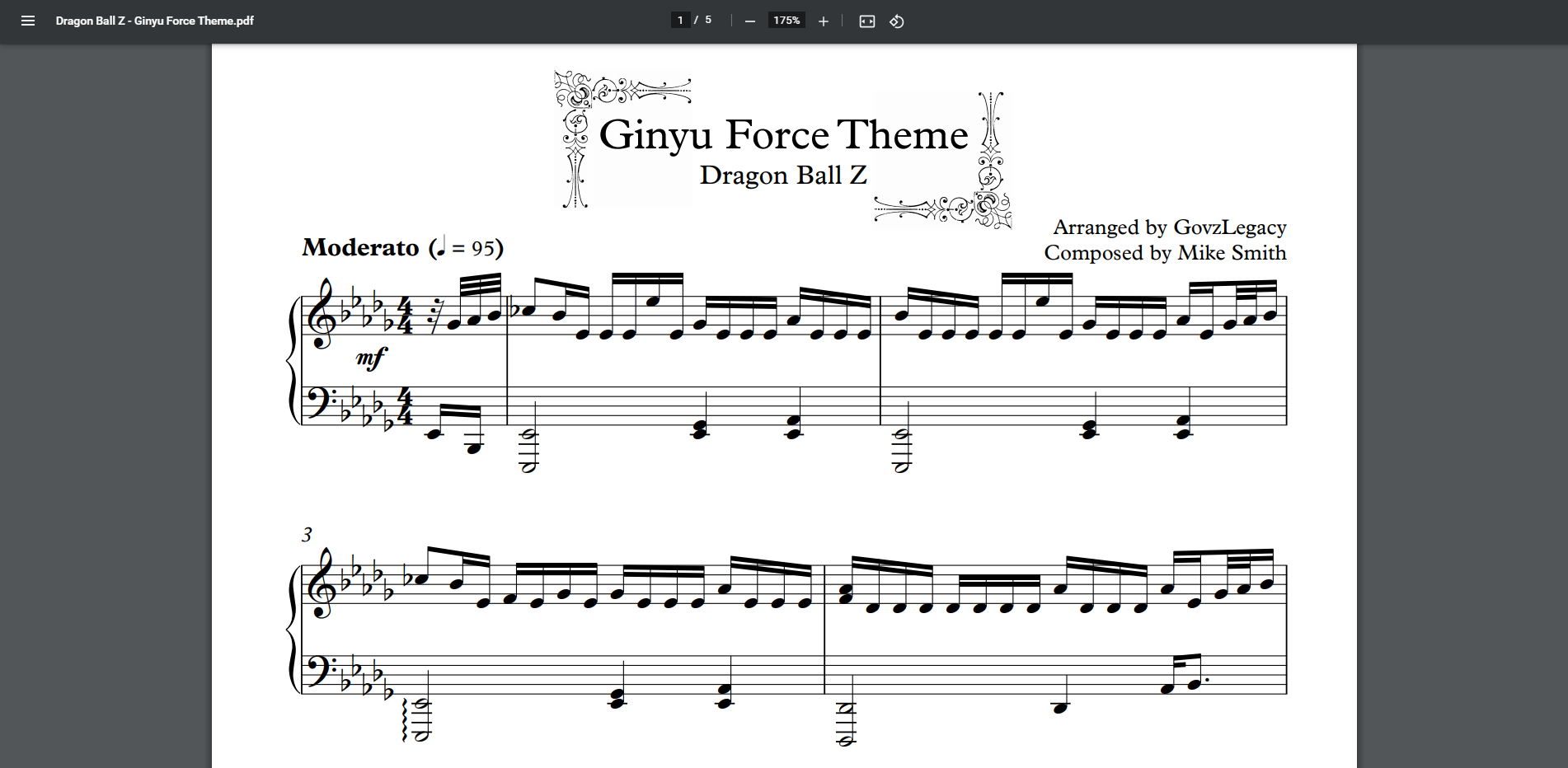Click the zoom in plus button
Screen dimensions: 1568x768
823,21
